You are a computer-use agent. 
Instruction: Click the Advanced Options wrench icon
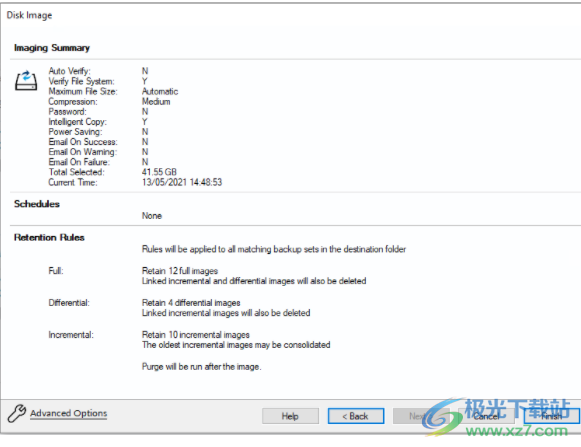[17, 413]
